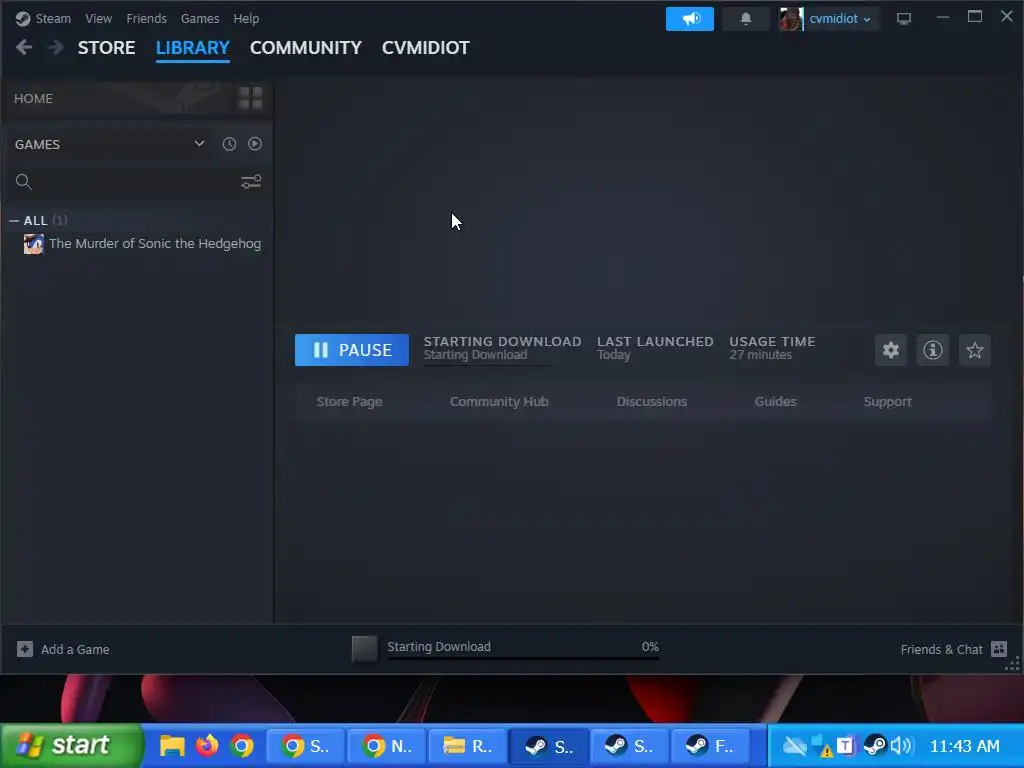Click the network warning tray icon

pos(822,746)
